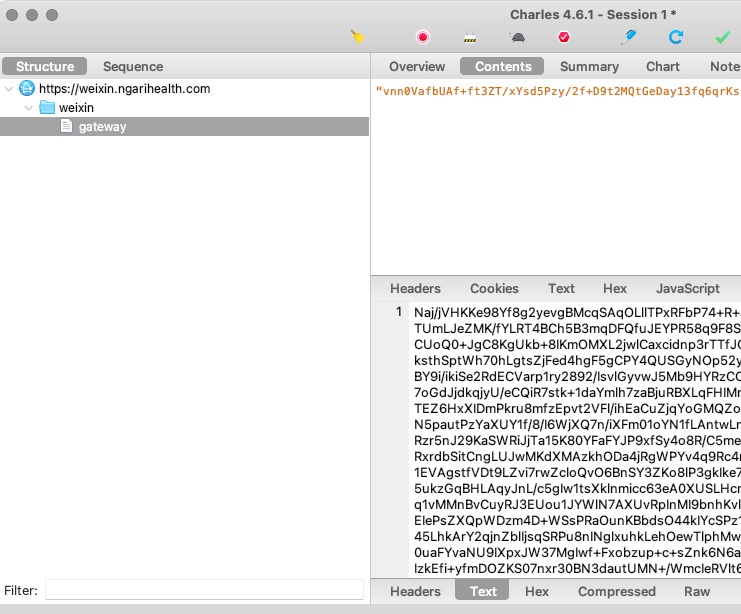Viewport: 741px width, 614px height.
Task: Open the Chart tab
Action: tap(663, 67)
